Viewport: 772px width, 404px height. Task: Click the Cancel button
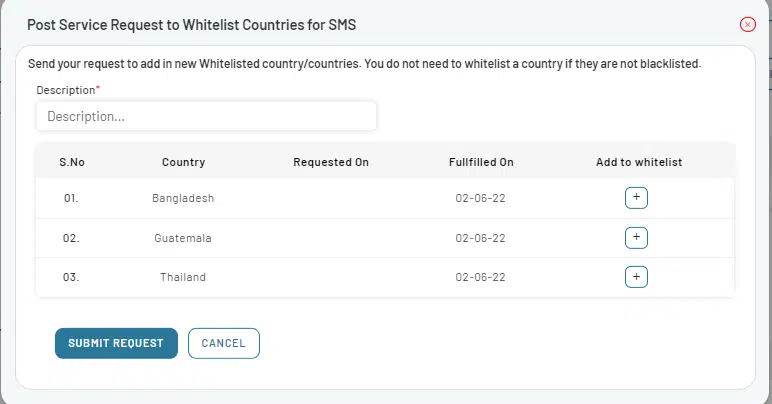[x=224, y=343]
